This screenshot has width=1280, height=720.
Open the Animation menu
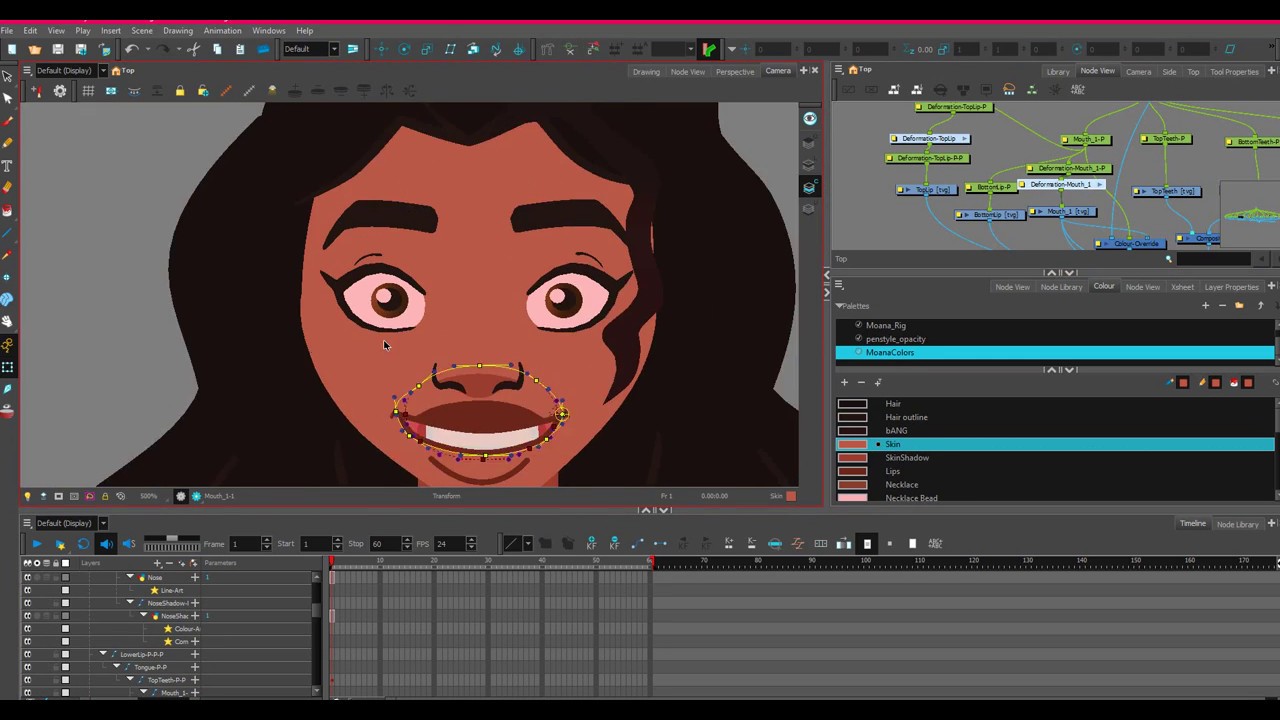[x=222, y=31]
